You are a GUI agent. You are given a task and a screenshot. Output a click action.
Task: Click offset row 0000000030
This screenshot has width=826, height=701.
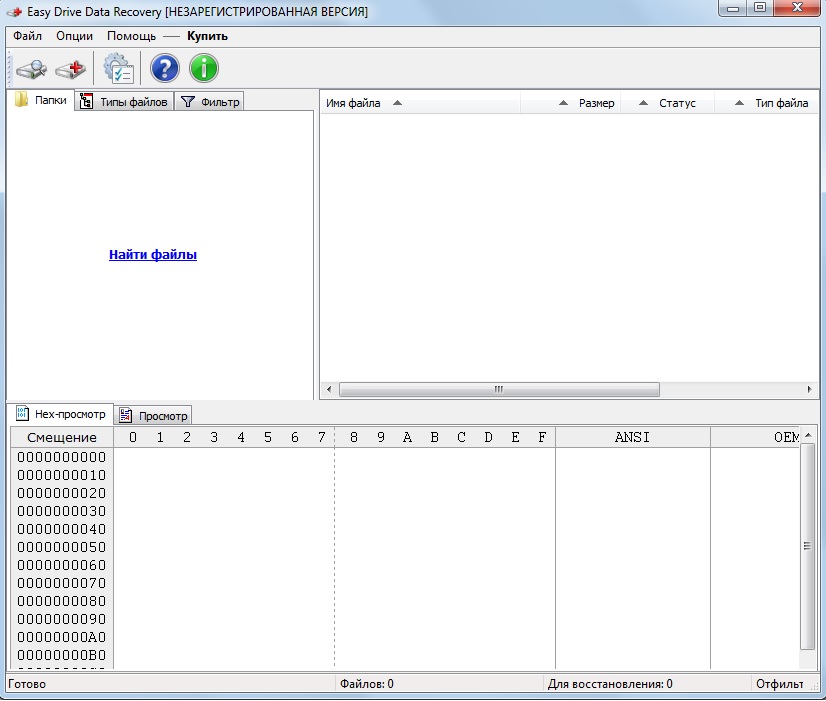point(62,511)
